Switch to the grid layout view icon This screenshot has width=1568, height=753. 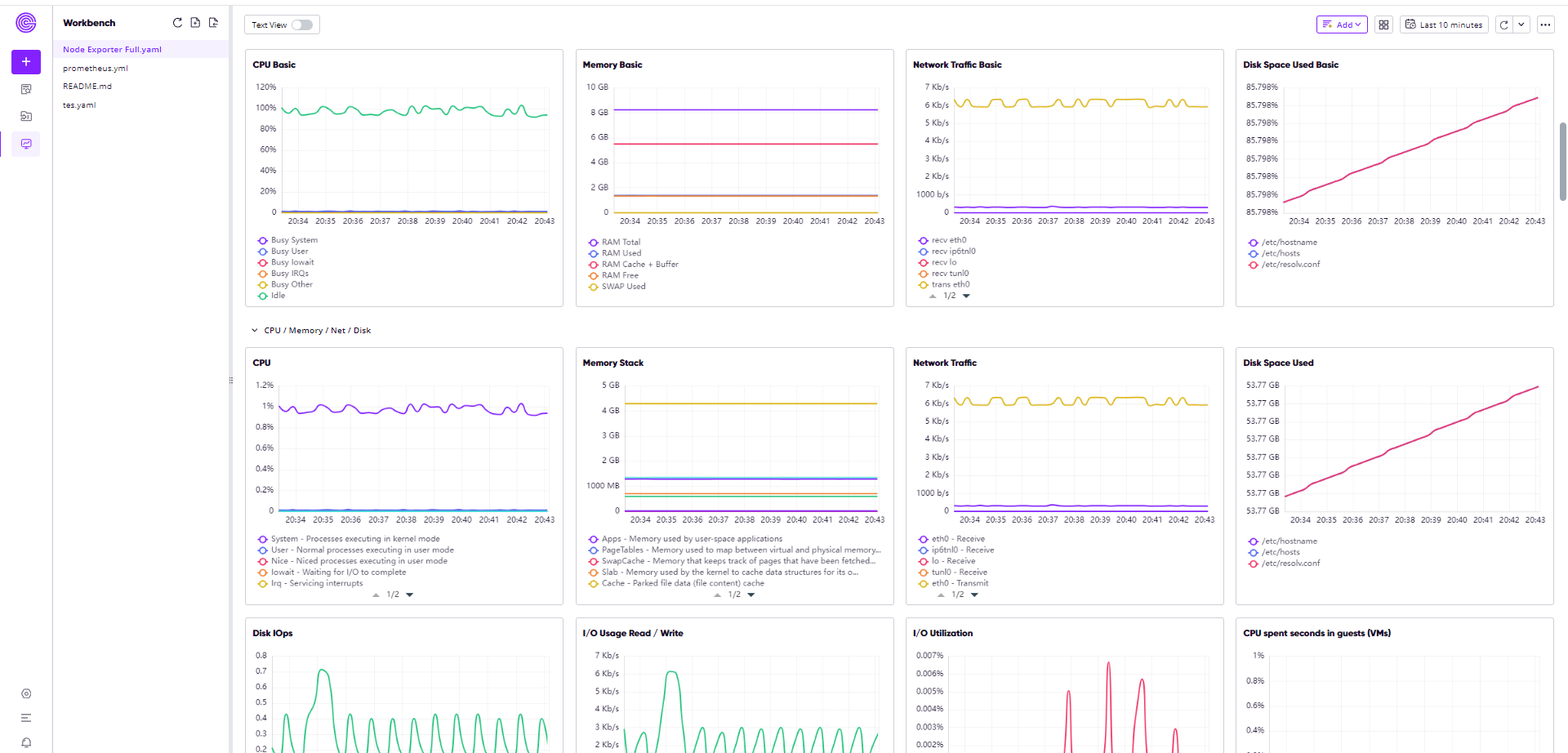[1383, 25]
